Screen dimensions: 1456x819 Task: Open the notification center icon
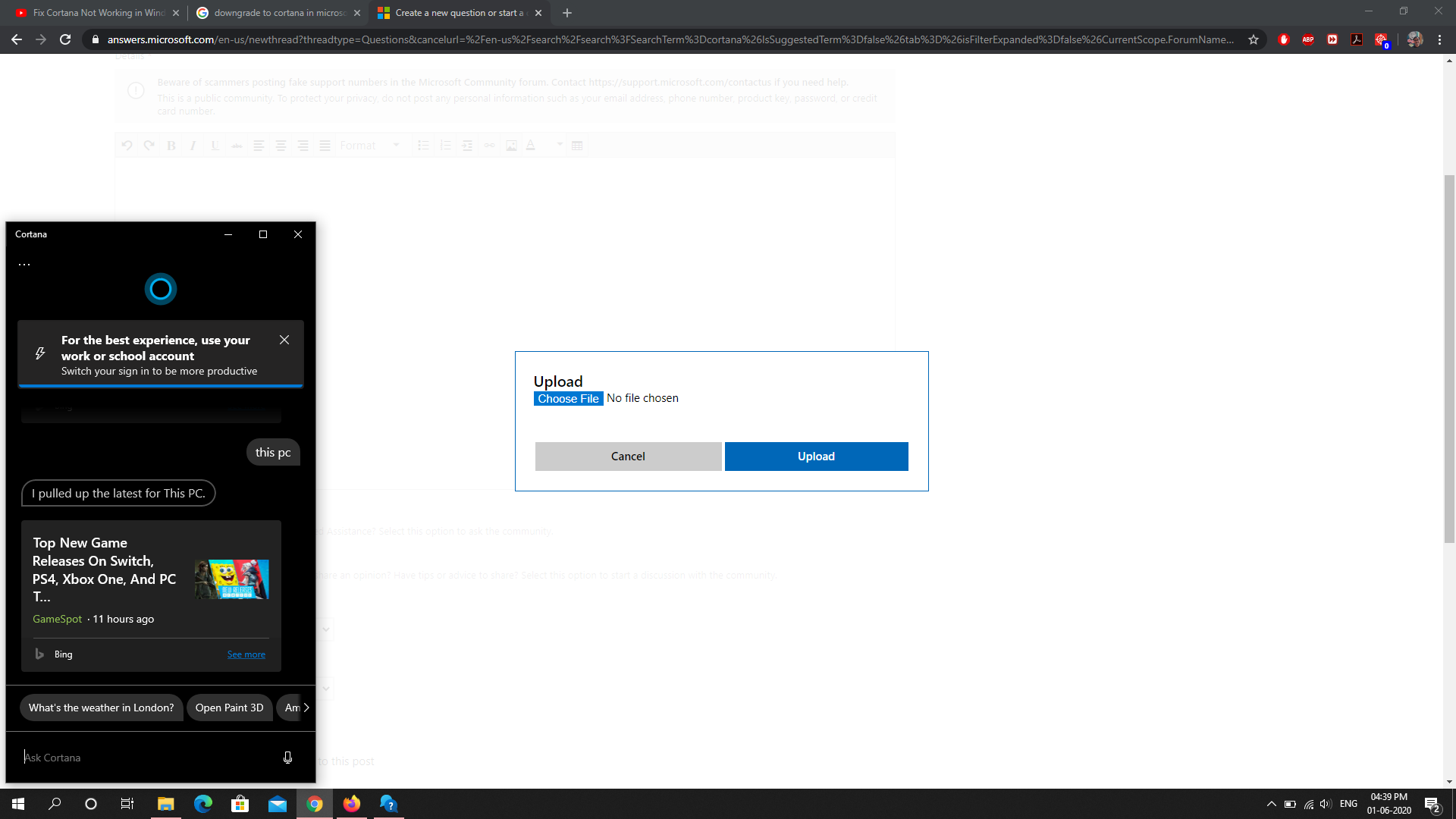pyautogui.click(x=1432, y=804)
